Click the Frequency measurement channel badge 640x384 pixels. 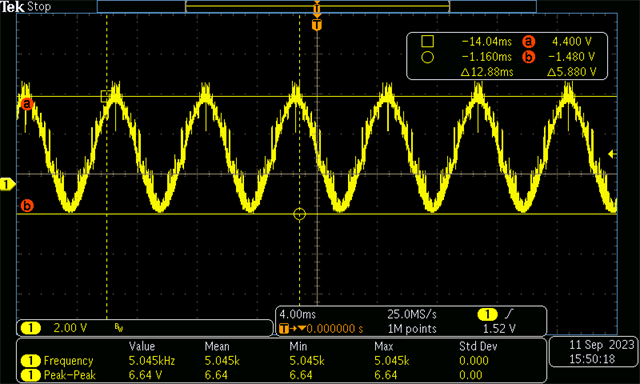point(31,361)
